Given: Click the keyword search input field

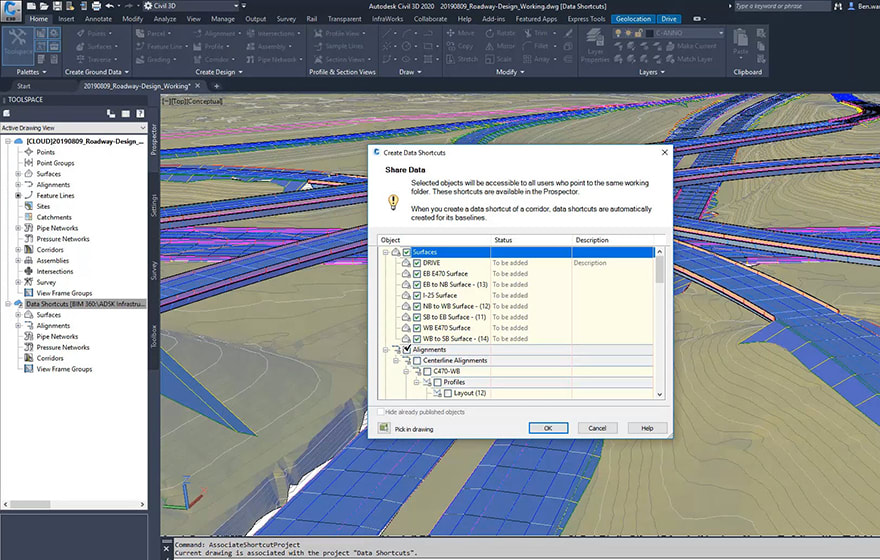Looking at the screenshot, I should tap(782, 6).
